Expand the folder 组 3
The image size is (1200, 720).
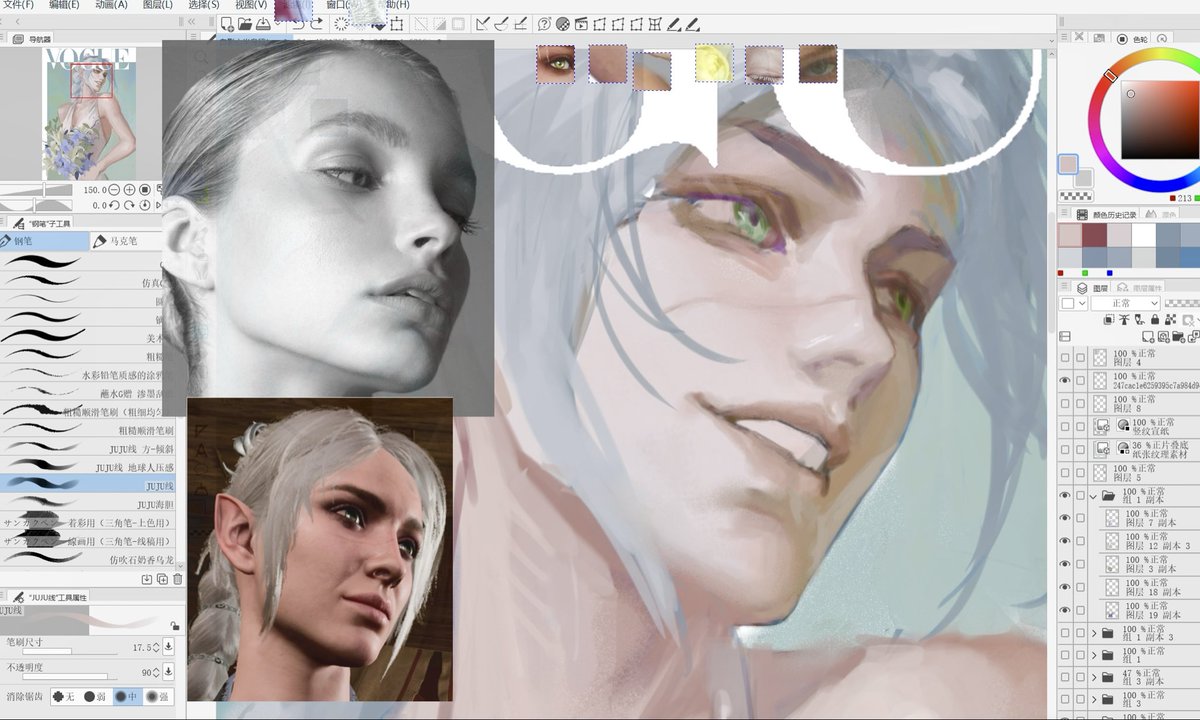point(1093,700)
